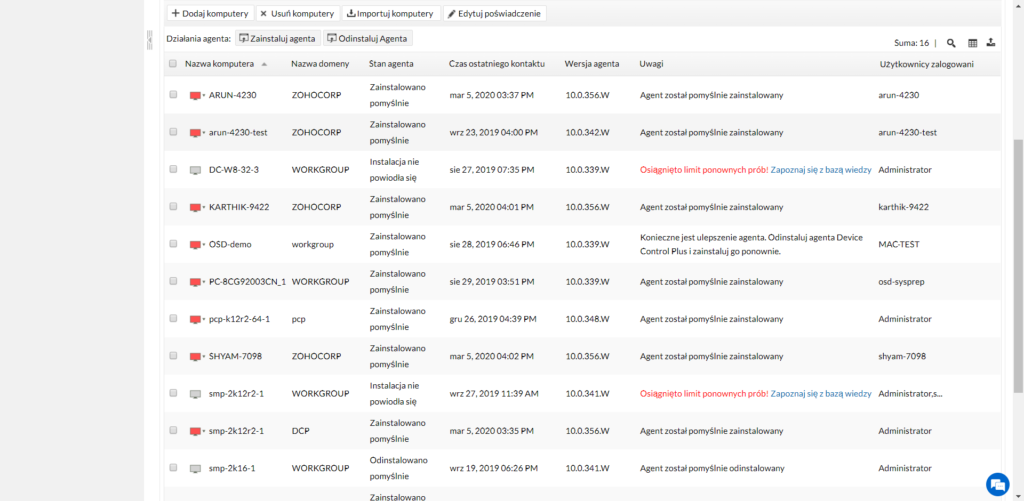Check the box for KARTHIK-9422 row

point(173,207)
